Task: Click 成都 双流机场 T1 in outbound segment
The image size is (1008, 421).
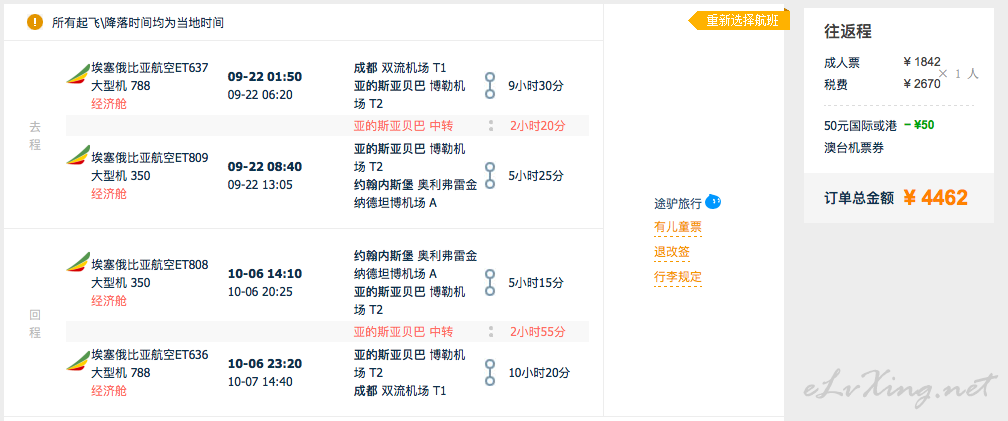Action: [x=400, y=68]
